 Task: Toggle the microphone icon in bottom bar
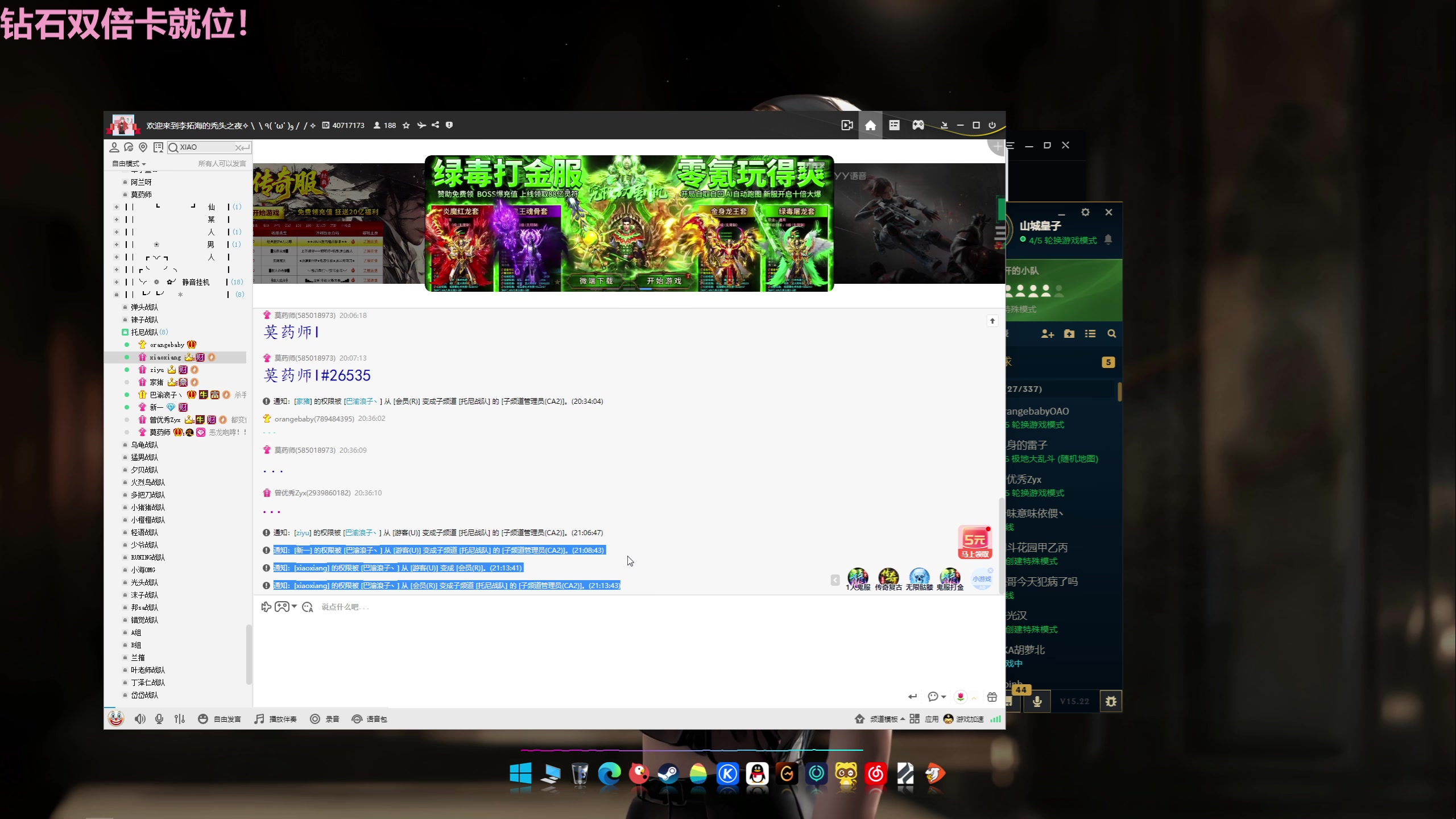coord(159,719)
